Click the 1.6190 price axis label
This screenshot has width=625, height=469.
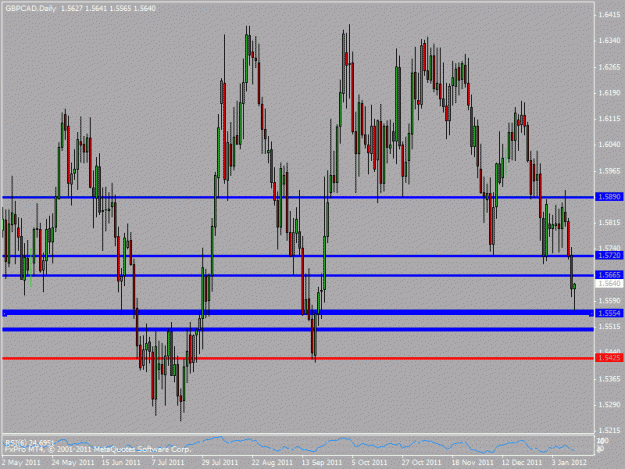coord(609,93)
